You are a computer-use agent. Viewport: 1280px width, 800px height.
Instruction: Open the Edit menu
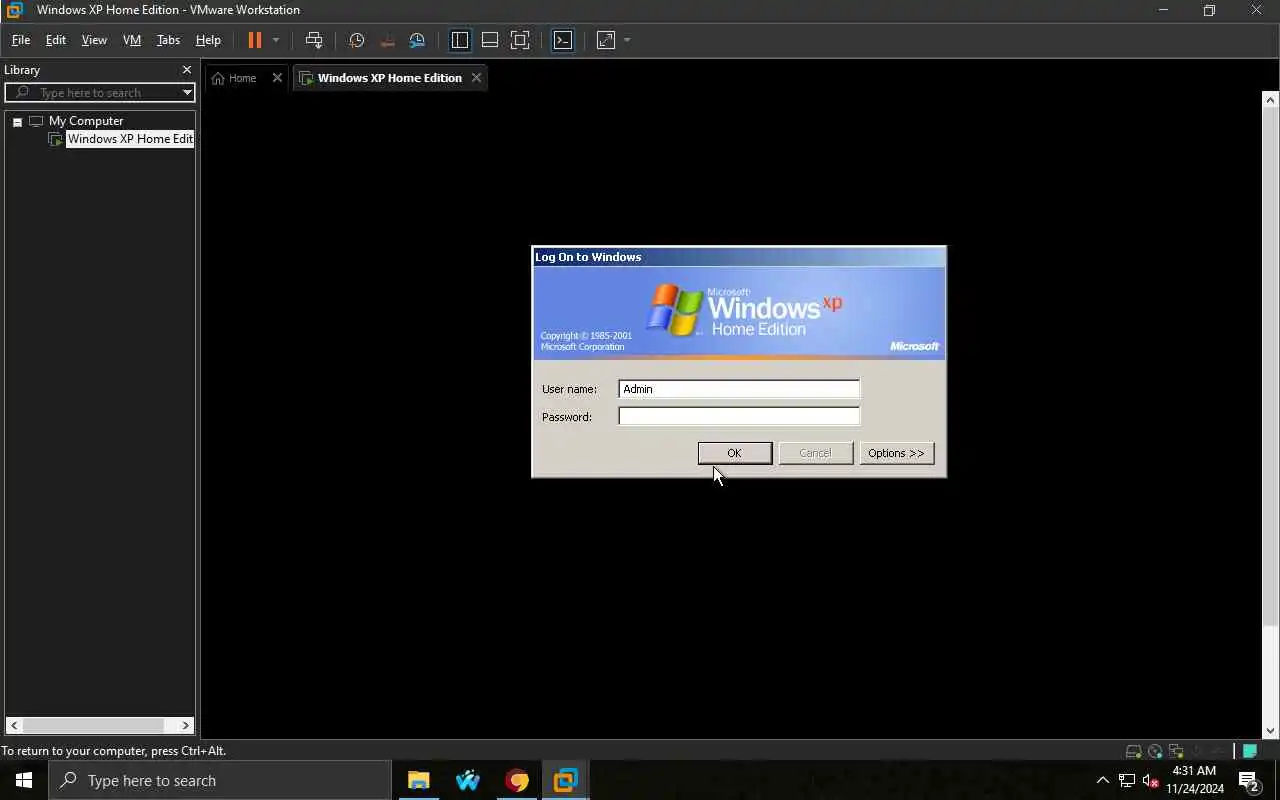(56, 40)
